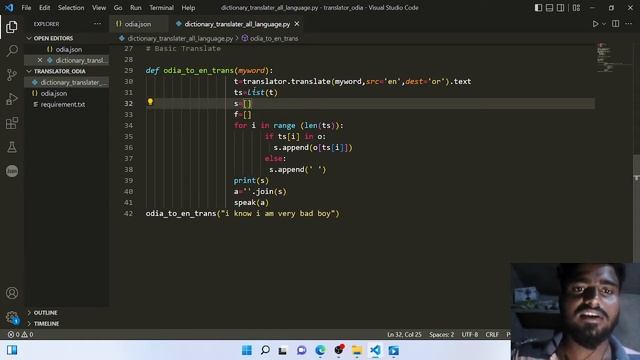
Task: Toggle the Secondary Side Bar layout button
Action: pyautogui.click(x=561, y=8)
